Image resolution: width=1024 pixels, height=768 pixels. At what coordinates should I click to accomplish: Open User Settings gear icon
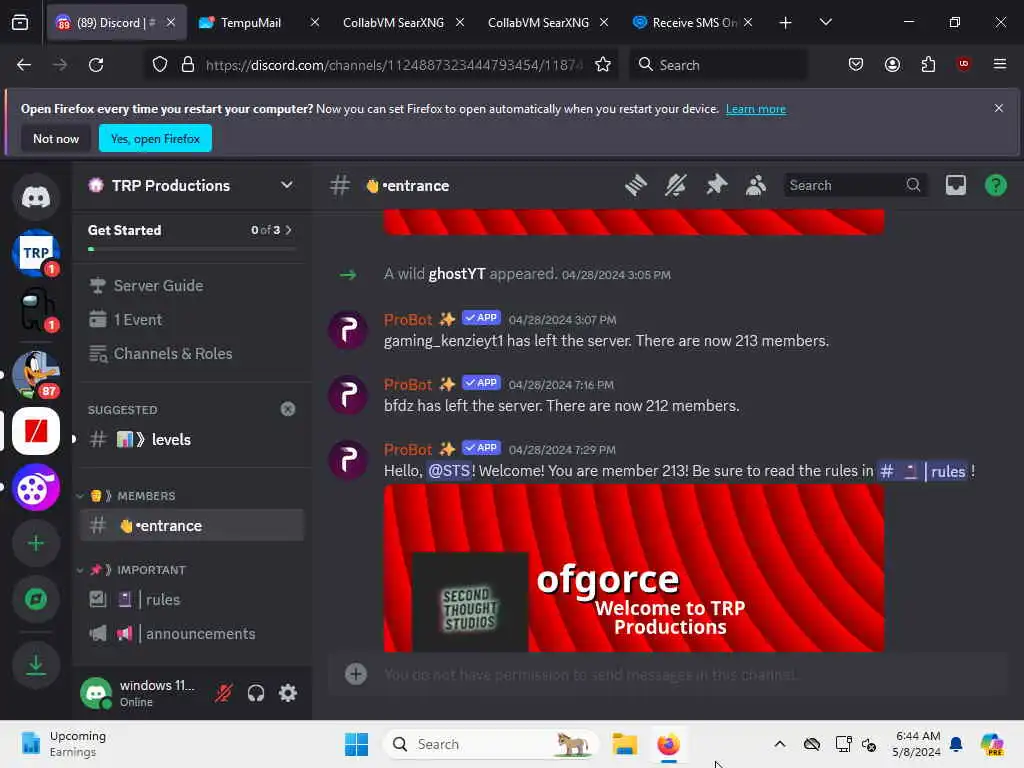(288, 693)
